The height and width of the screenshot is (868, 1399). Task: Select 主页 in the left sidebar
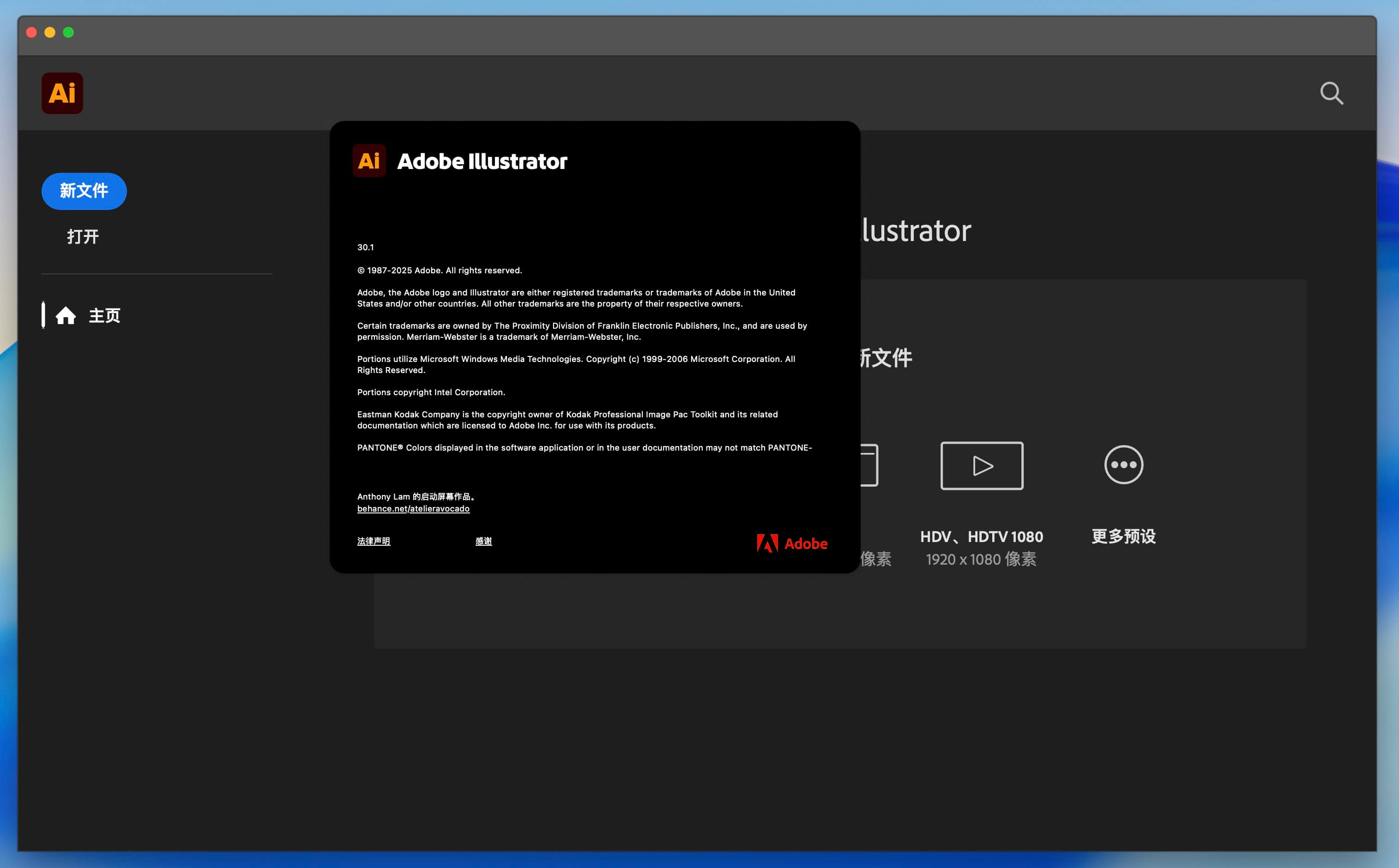104,314
